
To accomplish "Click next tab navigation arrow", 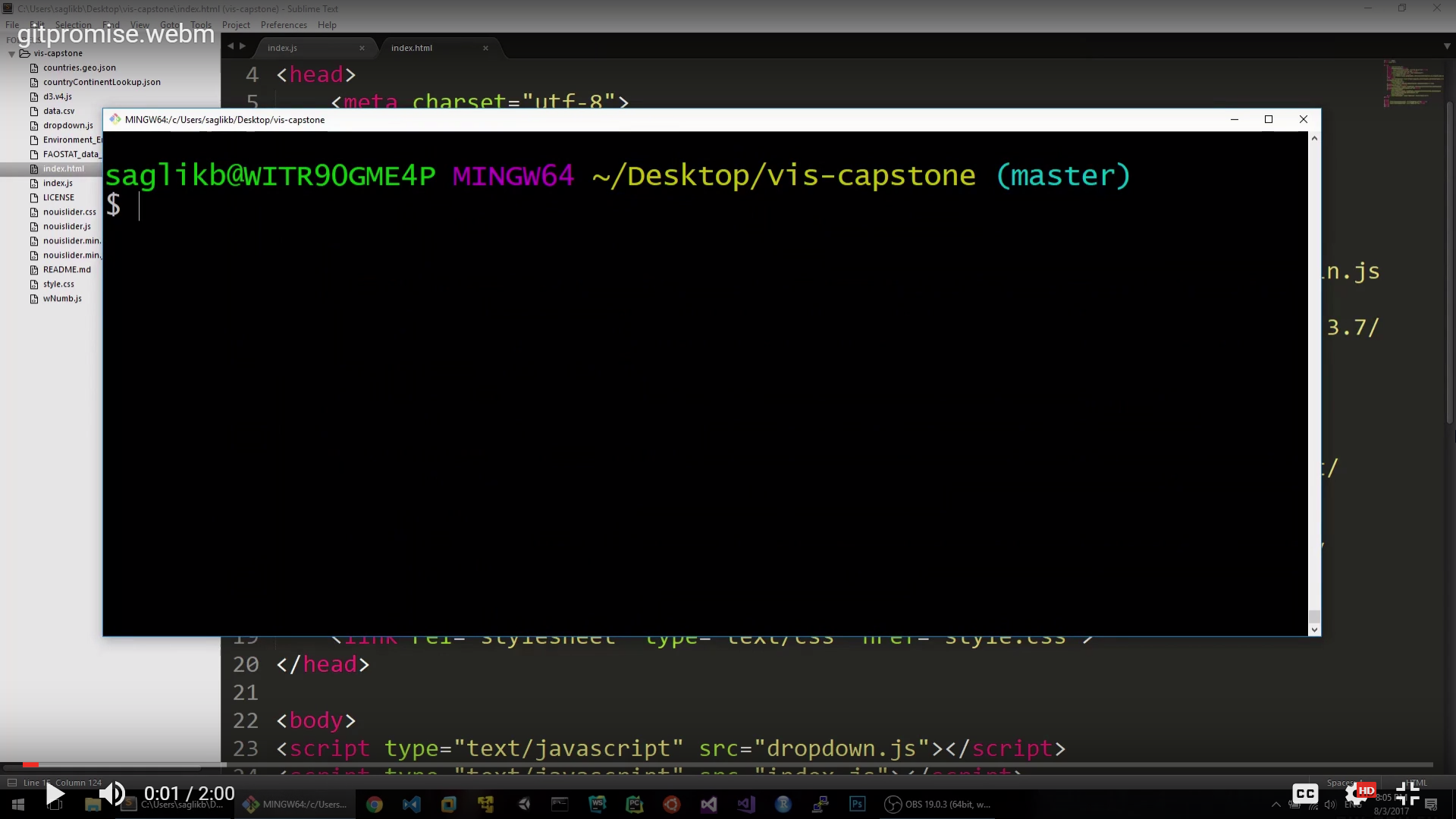I will coord(243,46).
